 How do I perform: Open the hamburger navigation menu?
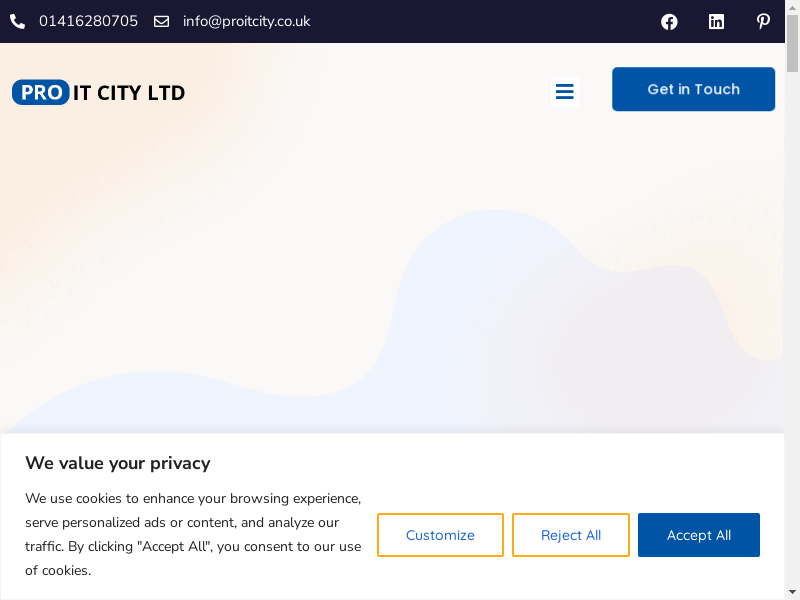point(564,92)
